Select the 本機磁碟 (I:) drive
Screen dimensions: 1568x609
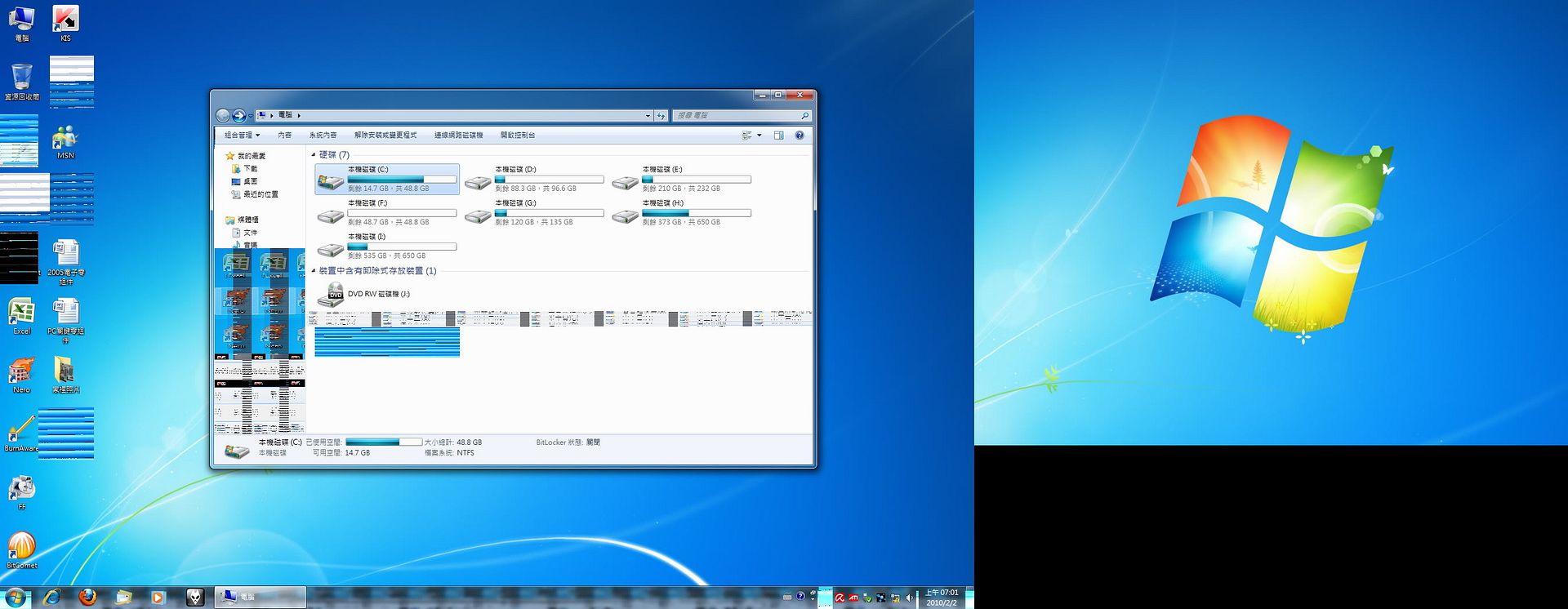pos(387,246)
